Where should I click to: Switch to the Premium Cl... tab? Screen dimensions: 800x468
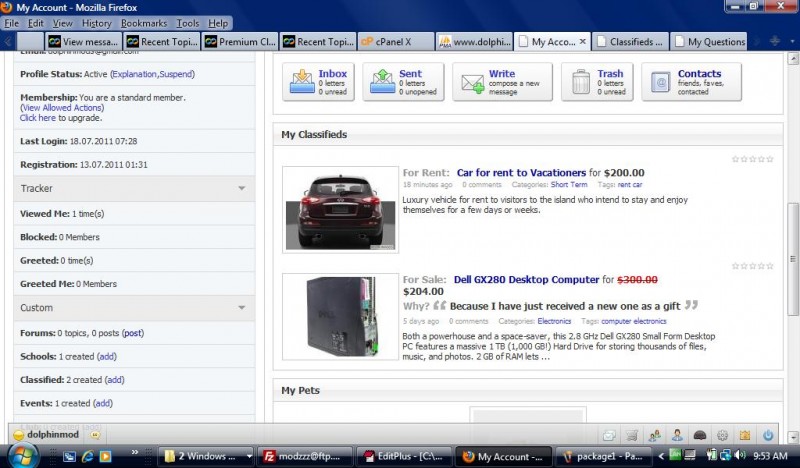pos(240,42)
